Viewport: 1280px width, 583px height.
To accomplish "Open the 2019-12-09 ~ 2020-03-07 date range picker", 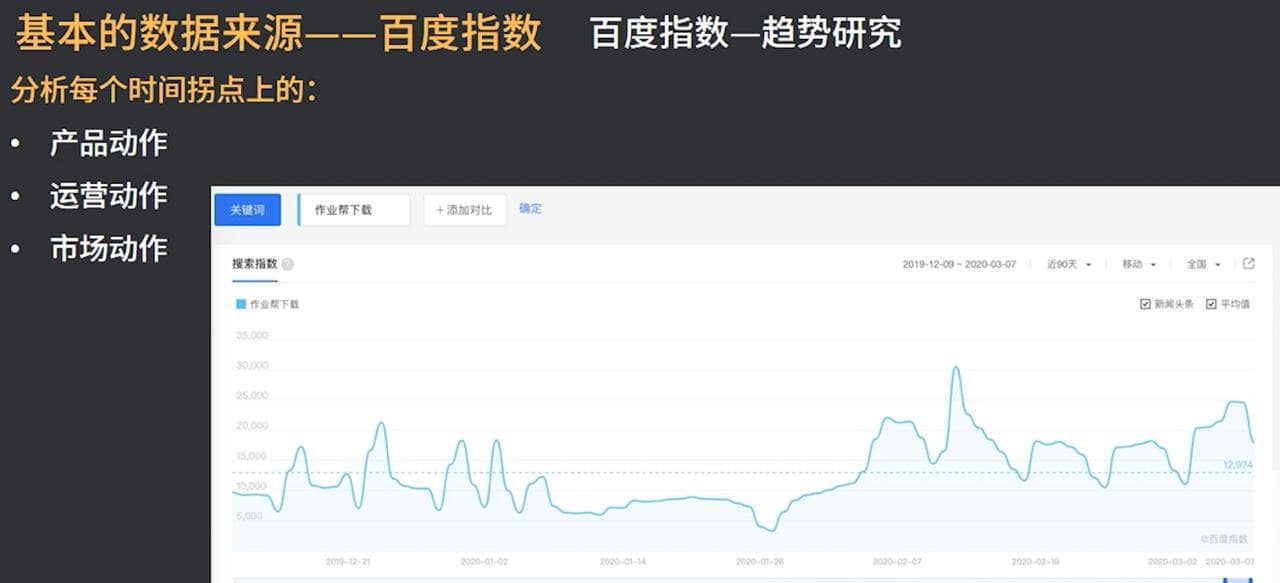I will [959, 264].
